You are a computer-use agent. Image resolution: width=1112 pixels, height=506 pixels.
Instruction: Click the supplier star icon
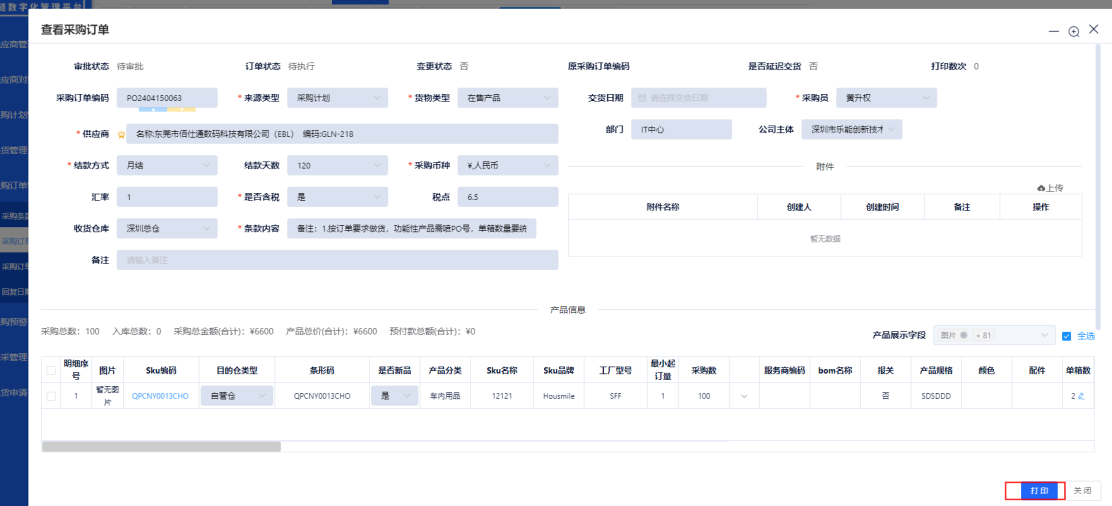[122, 134]
